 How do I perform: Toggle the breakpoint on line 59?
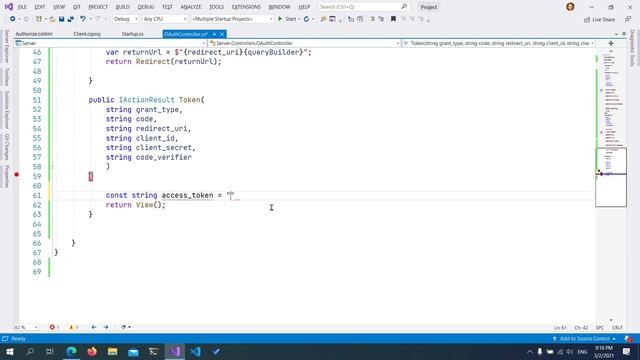click(x=17, y=175)
